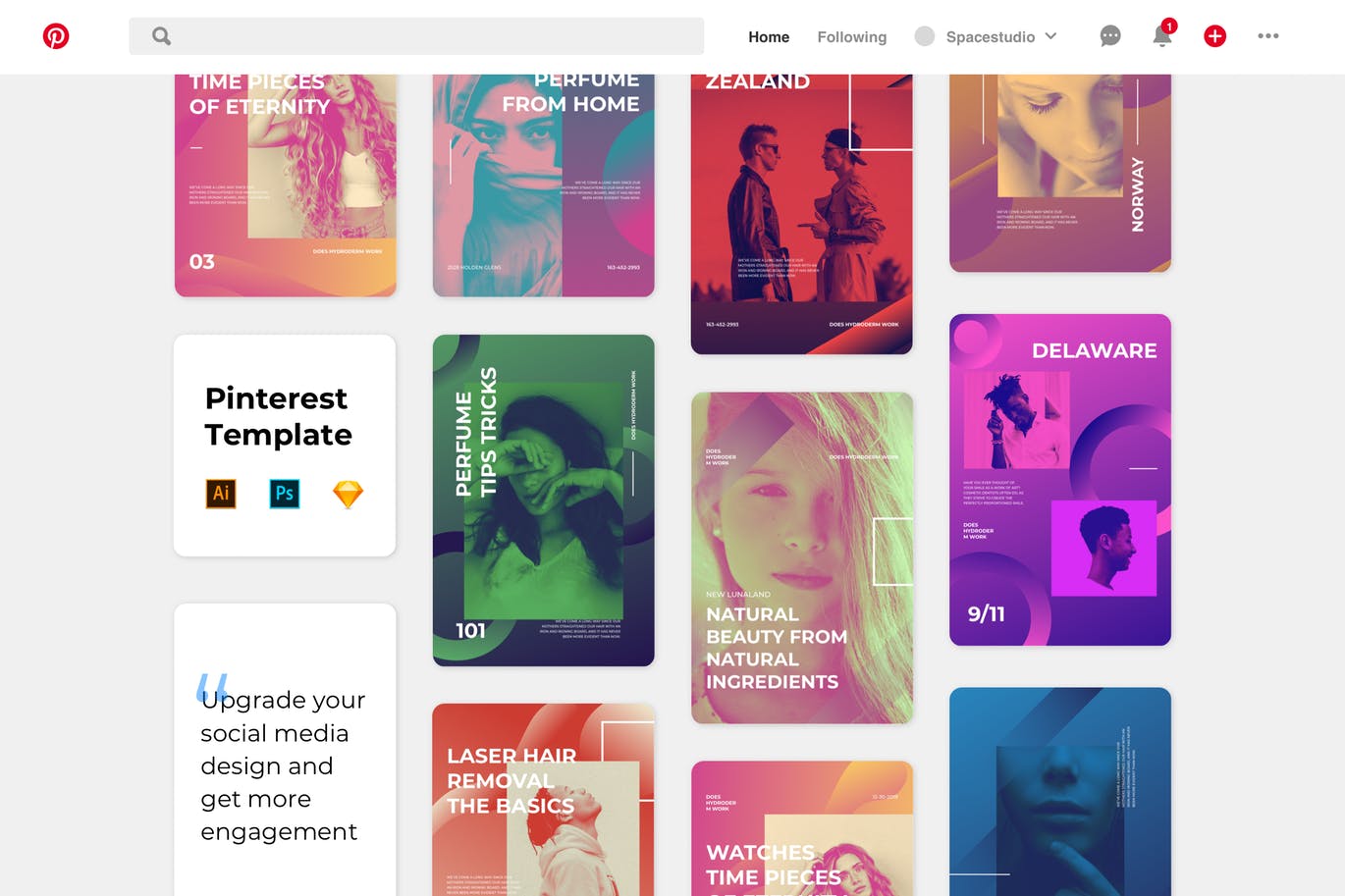The width and height of the screenshot is (1345, 896).
Task: Click the Spacestudio profile name
Action: pos(990,37)
